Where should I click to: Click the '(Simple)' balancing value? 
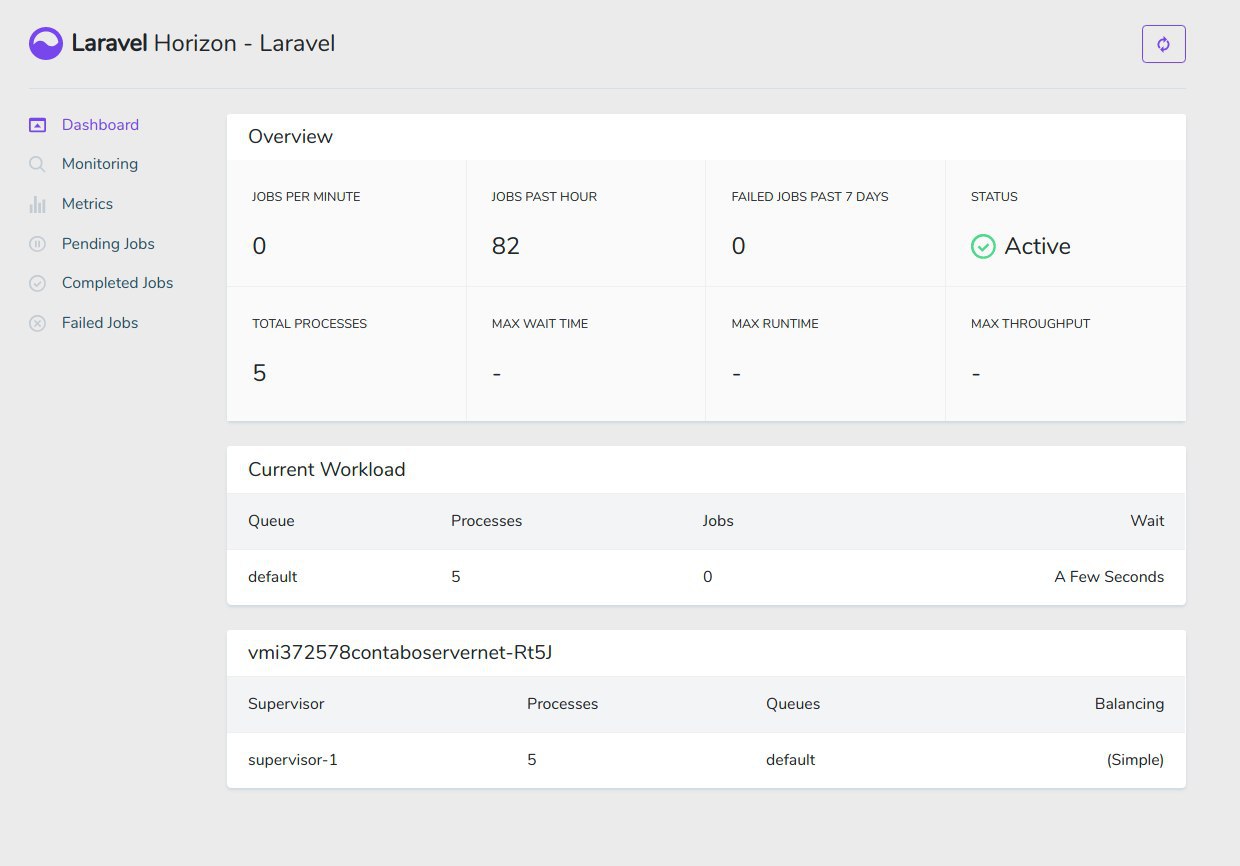[x=1135, y=760]
